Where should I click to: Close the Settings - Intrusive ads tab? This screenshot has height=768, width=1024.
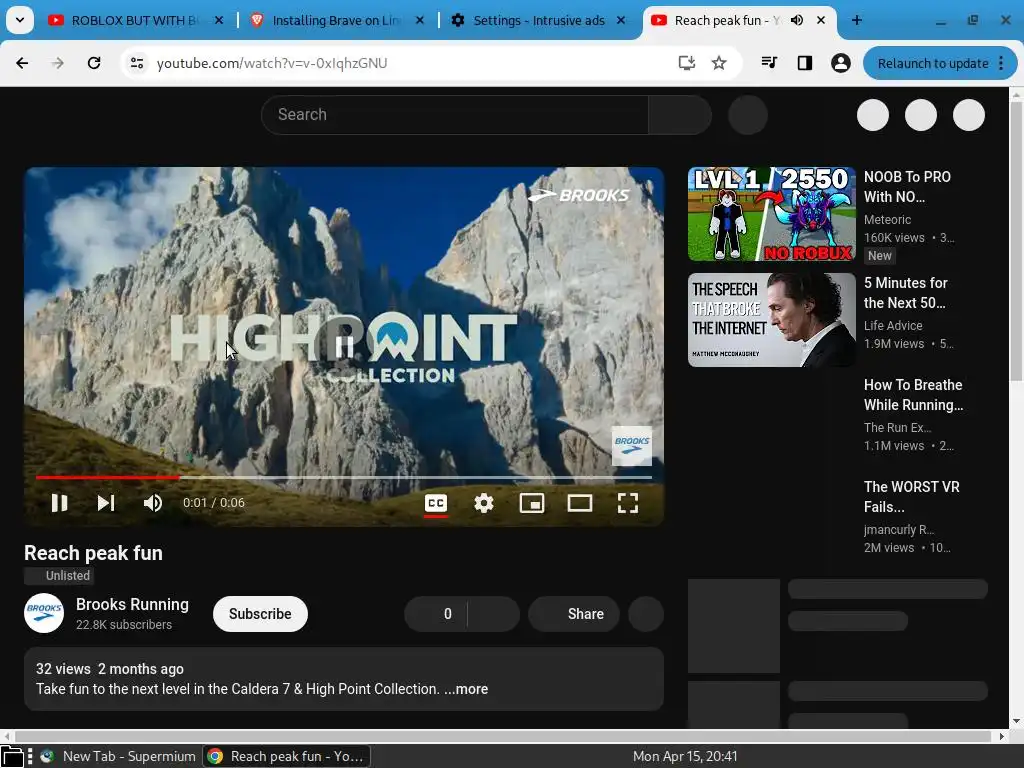coord(621,20)
